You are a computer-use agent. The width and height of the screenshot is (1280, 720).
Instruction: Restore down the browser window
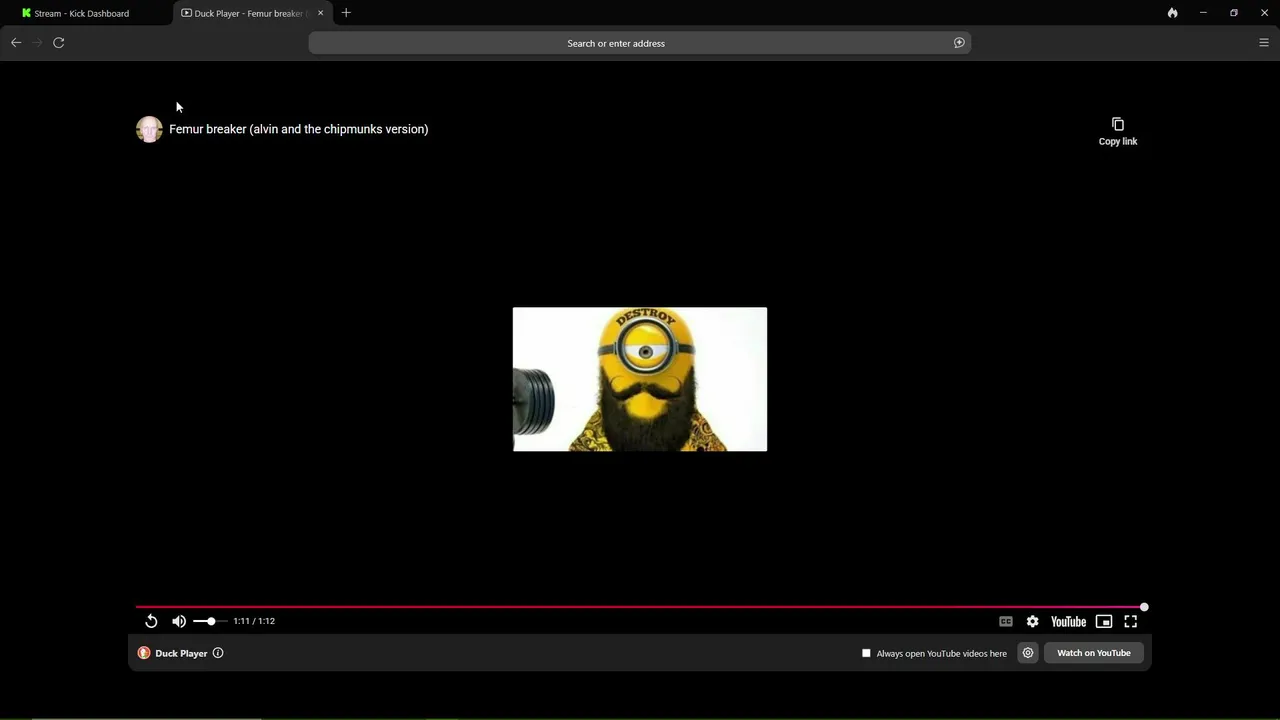1234,13
